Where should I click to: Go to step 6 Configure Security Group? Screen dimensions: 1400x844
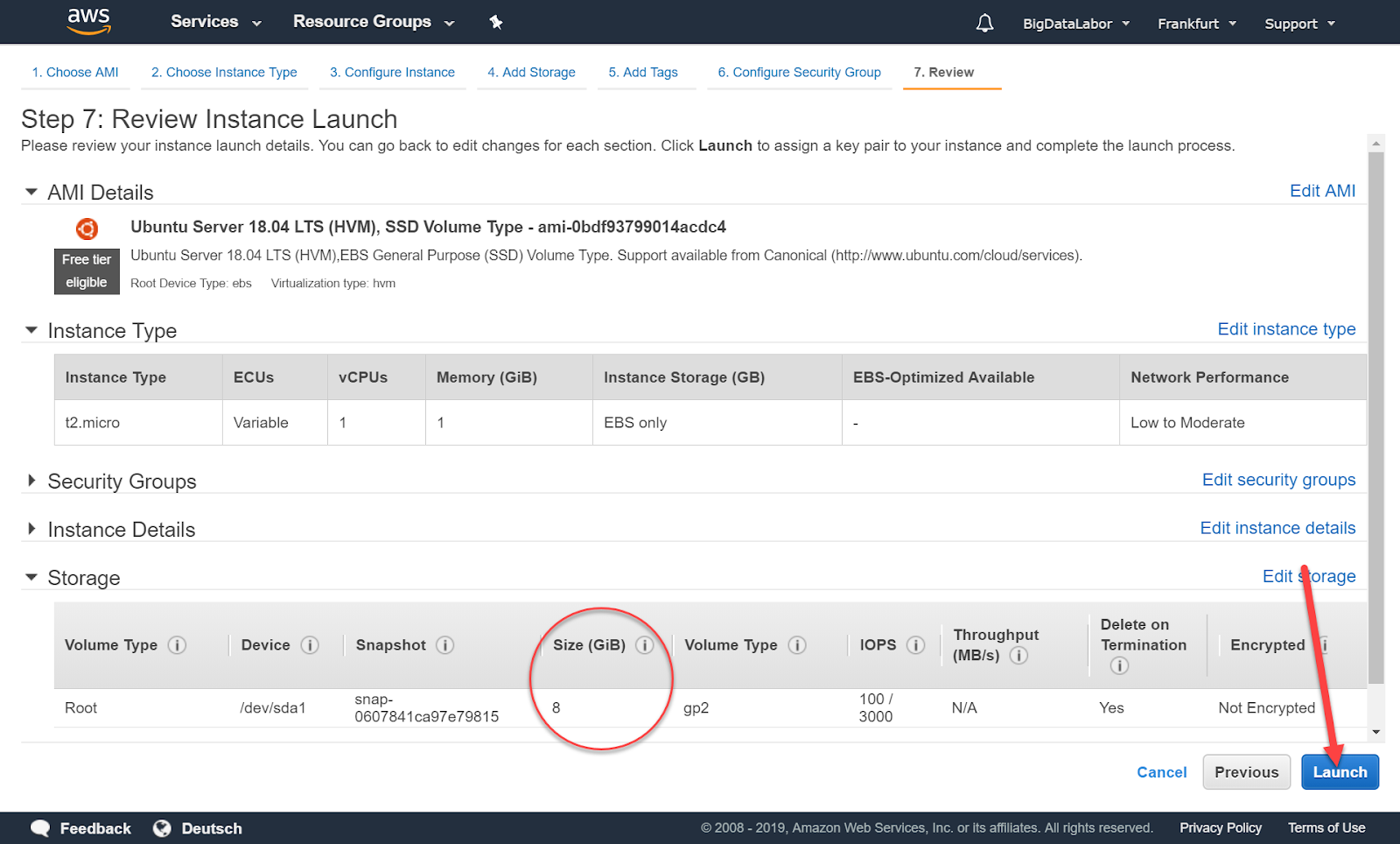coord(799,73)
